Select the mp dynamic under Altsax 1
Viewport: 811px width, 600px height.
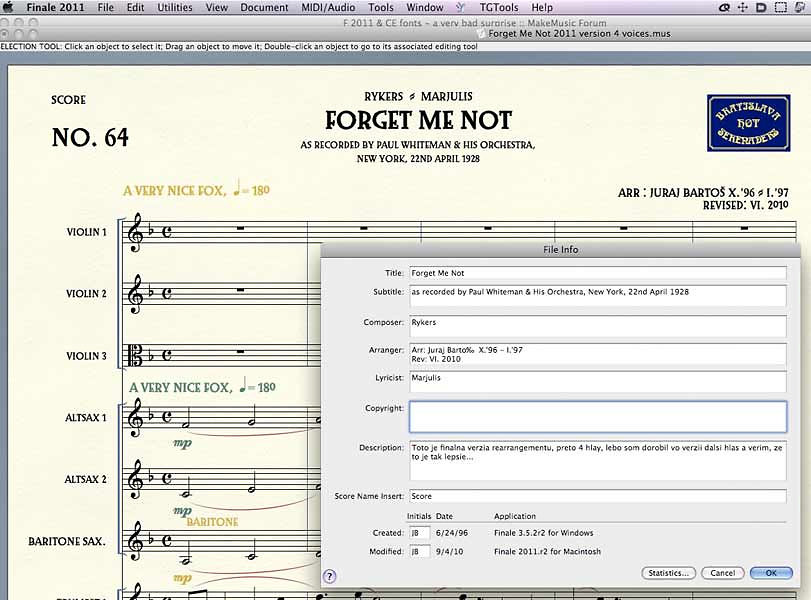(182, 443)
